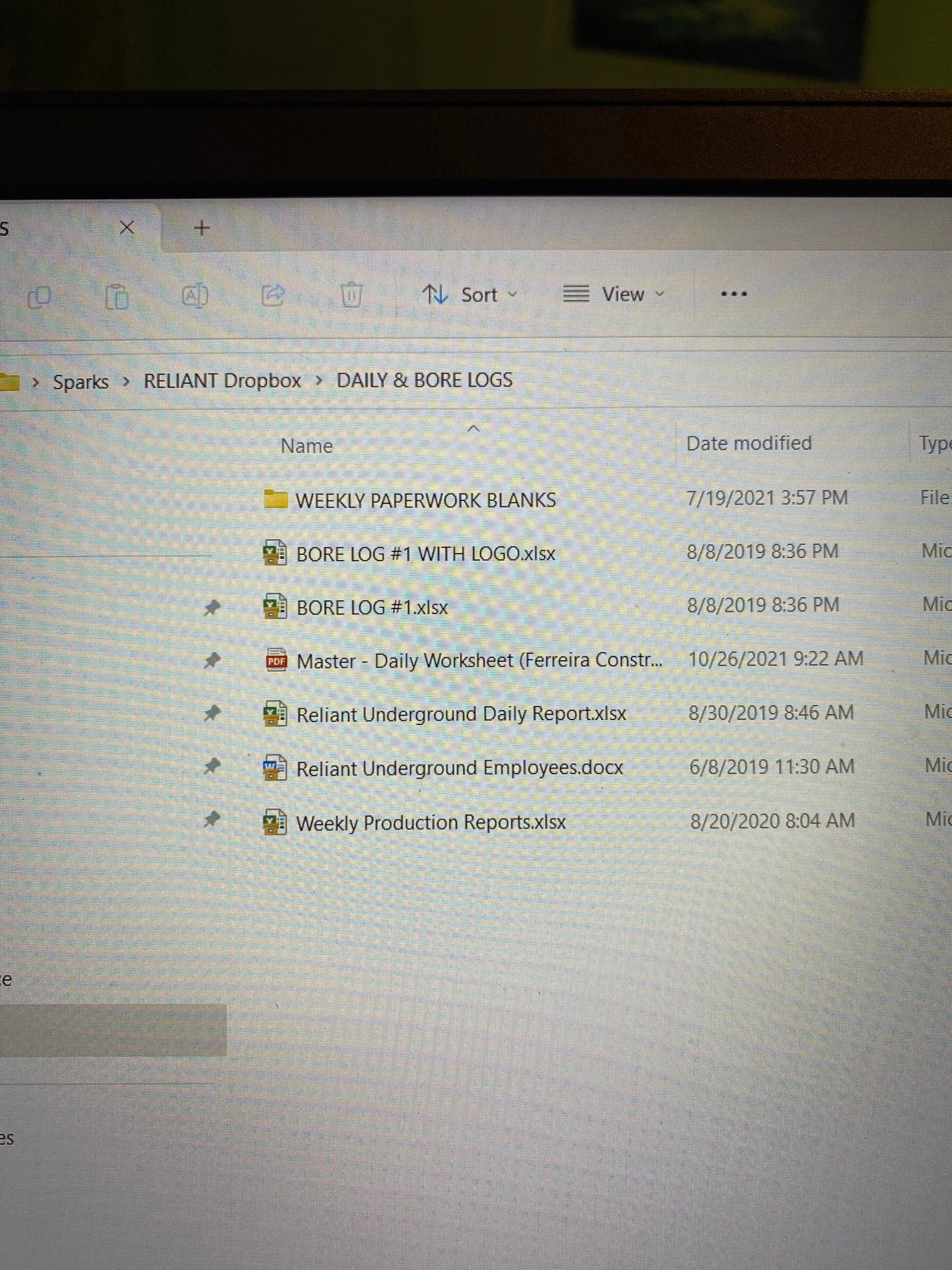Click date 8/20/2020 8:04 AM

[772, 821]
